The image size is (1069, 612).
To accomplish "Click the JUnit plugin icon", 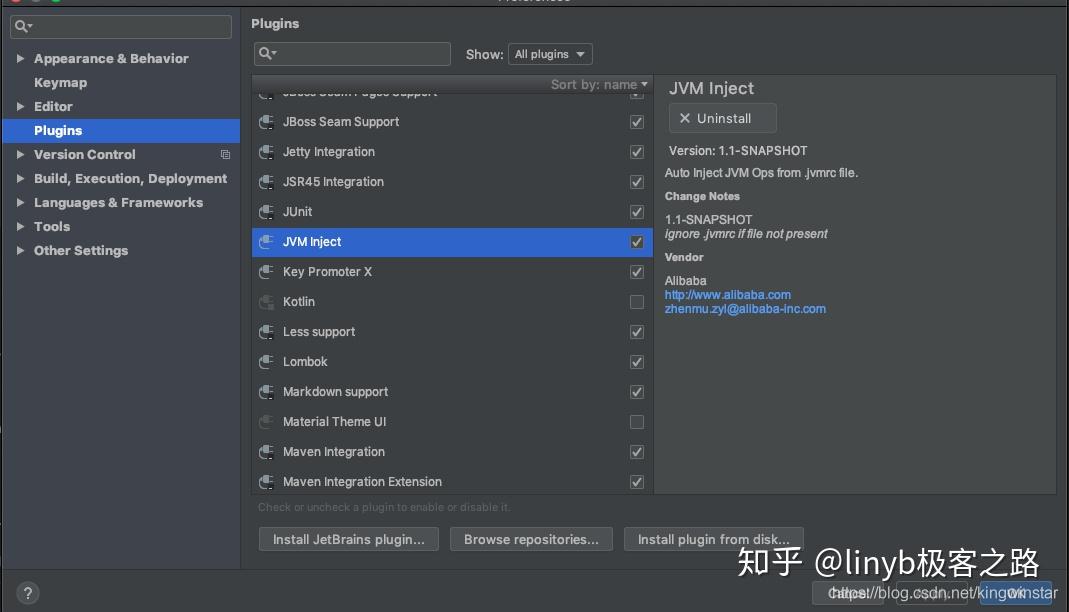I will [x=267, y=212].
